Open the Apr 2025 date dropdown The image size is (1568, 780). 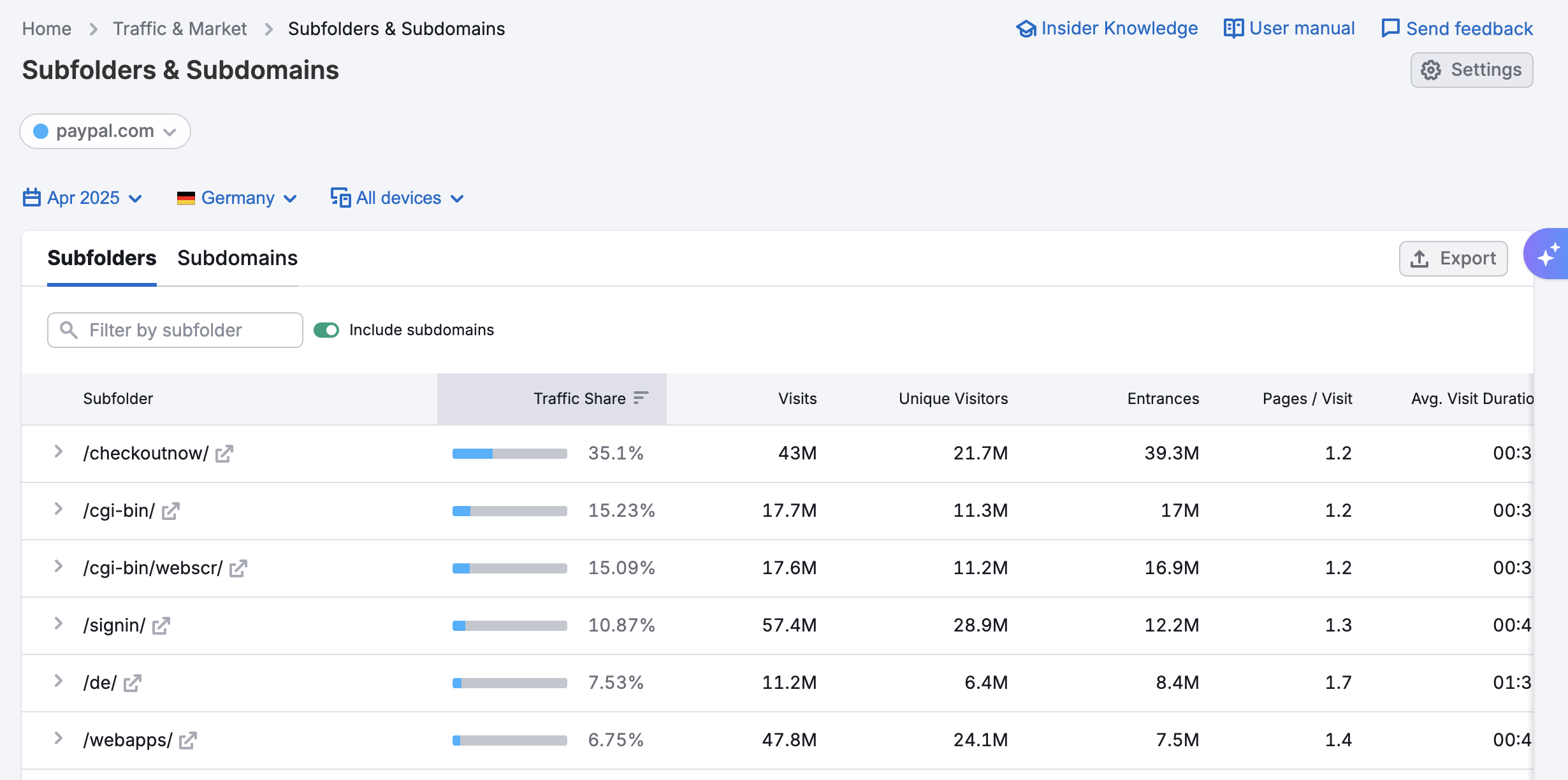click(x=83, y=198)
